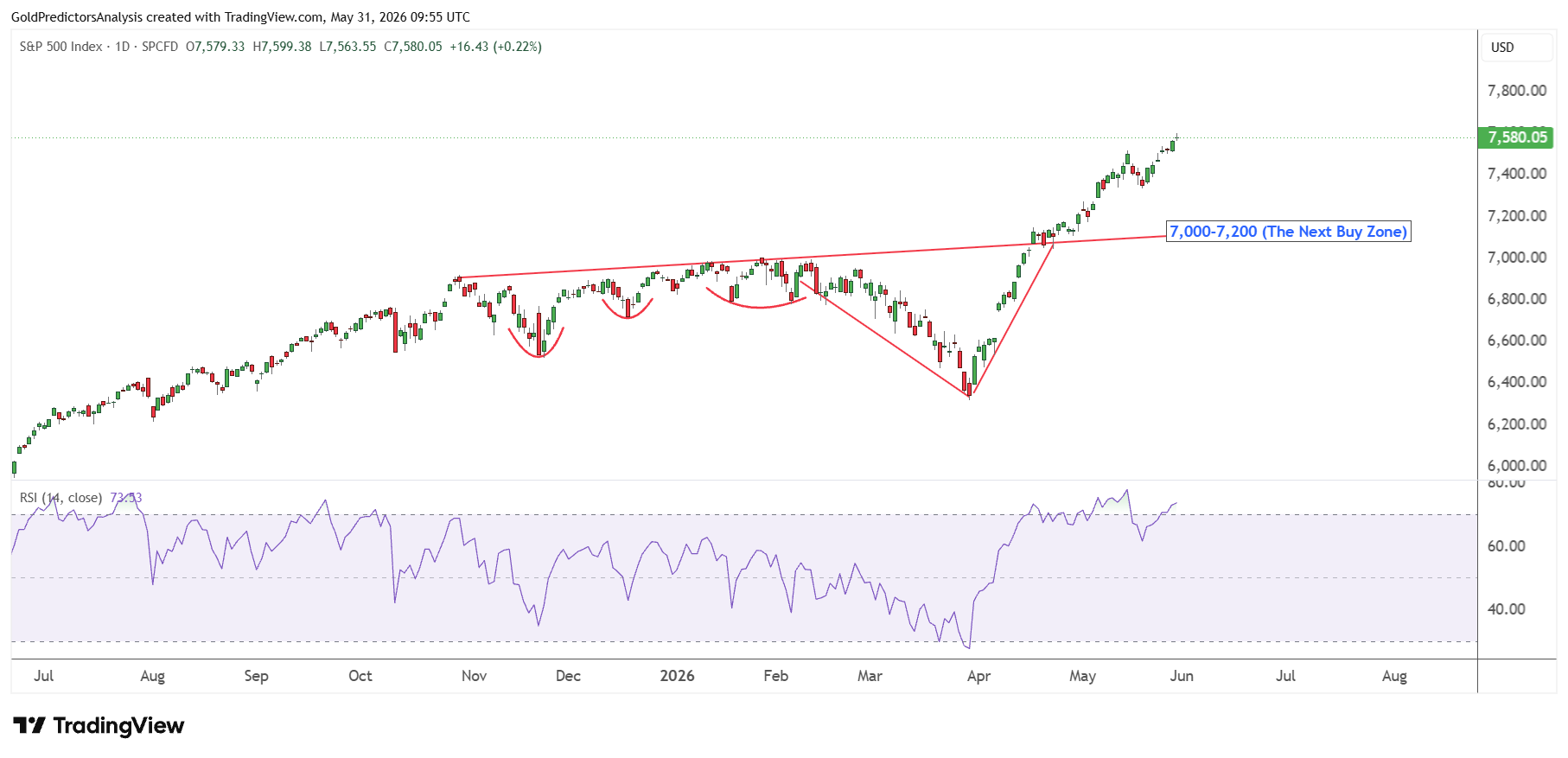Click the current price tag 7,580.05
The image size is (1568, 758).
[x=1517, y=137]
